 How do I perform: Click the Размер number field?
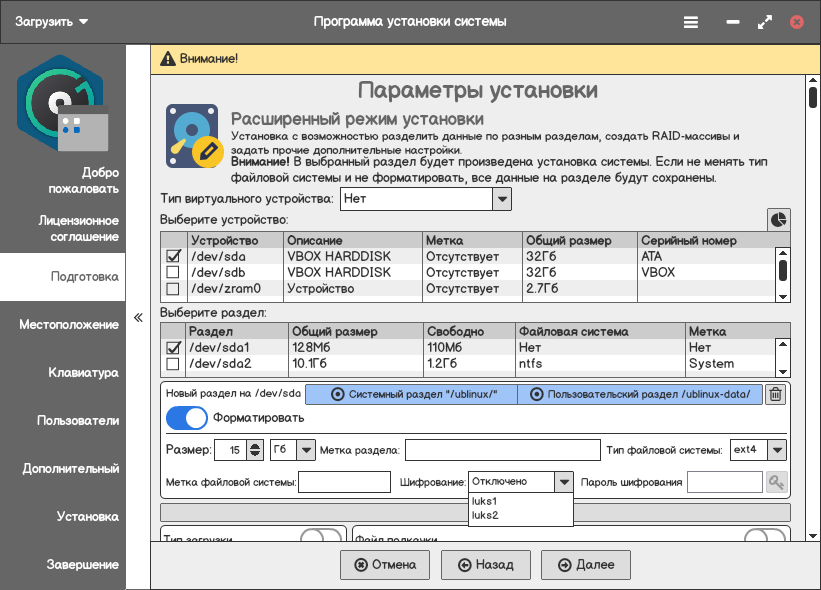pos(231,450)
